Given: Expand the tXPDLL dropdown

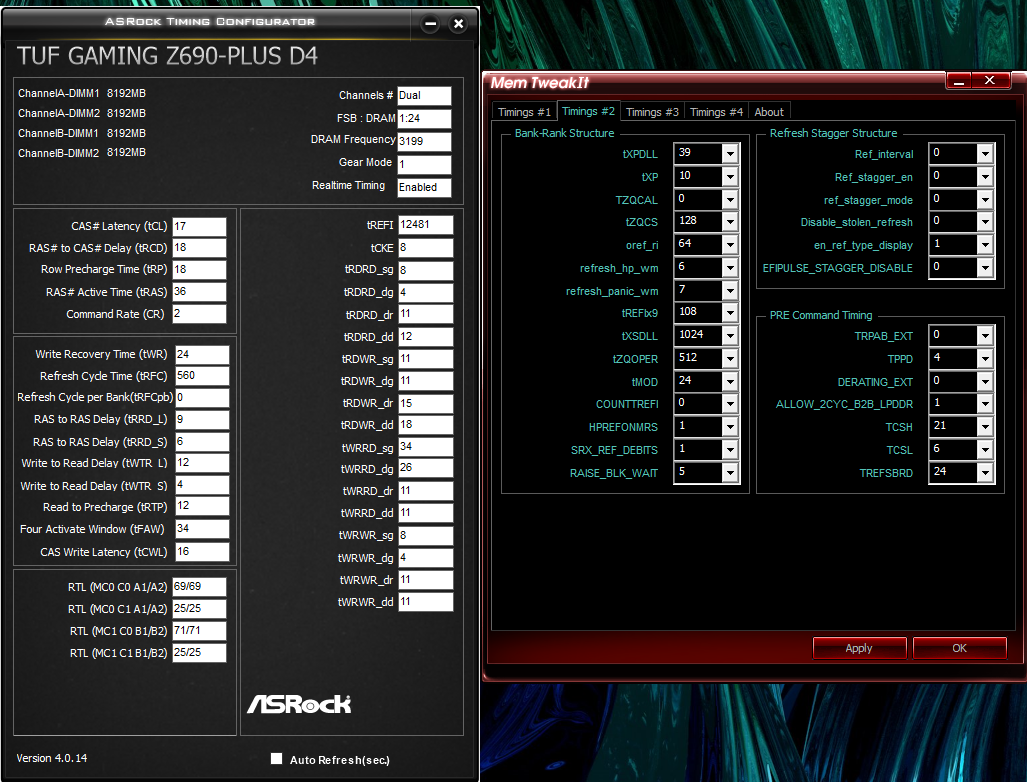Looking at the screenshot, I should [x=730, y=153].
